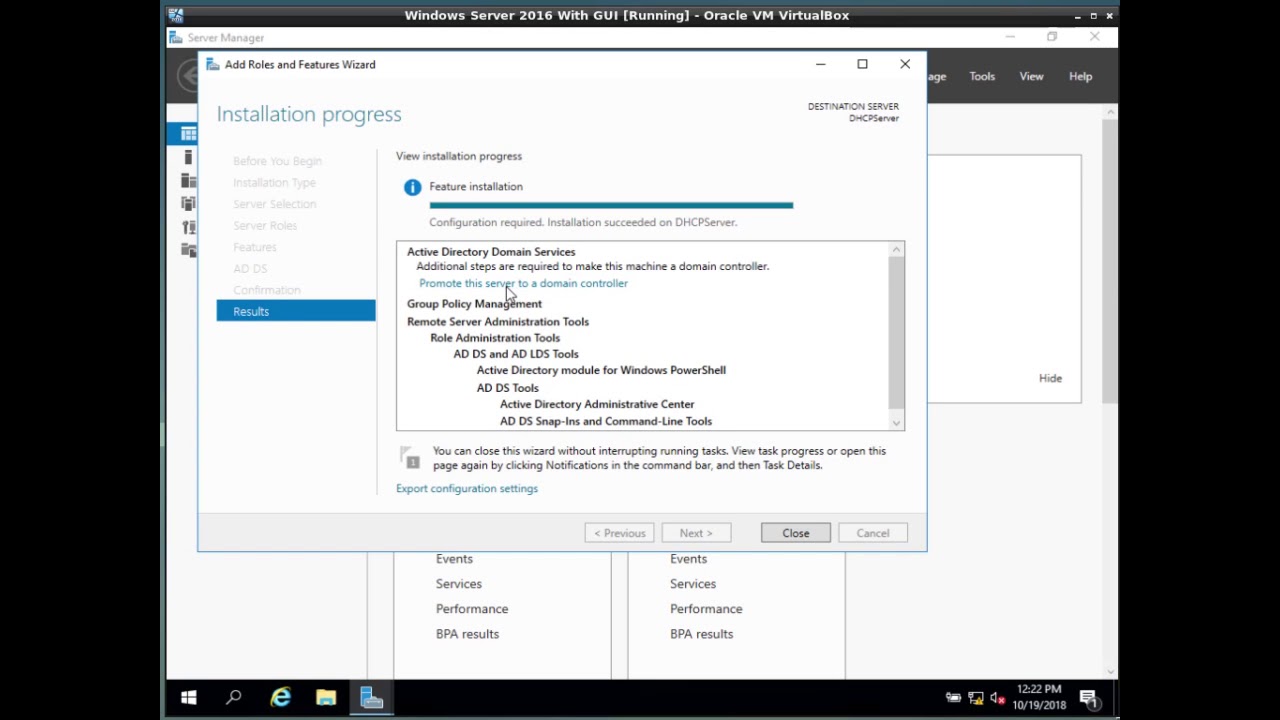Open left tile's Events link

click(454, 559)
